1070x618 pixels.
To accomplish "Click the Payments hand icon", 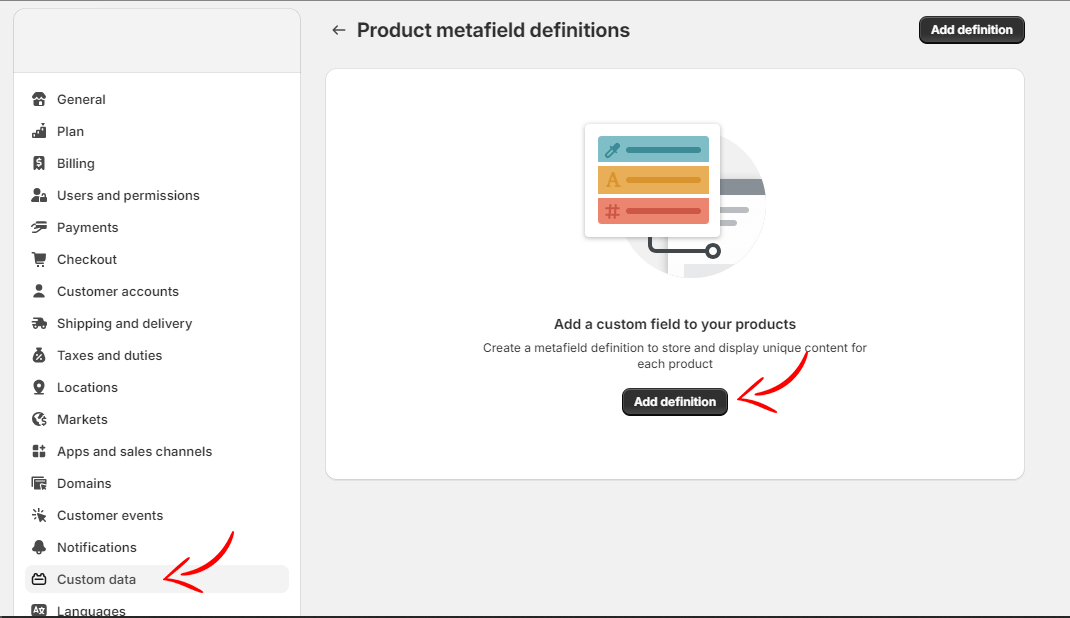I will pos(39,227).
